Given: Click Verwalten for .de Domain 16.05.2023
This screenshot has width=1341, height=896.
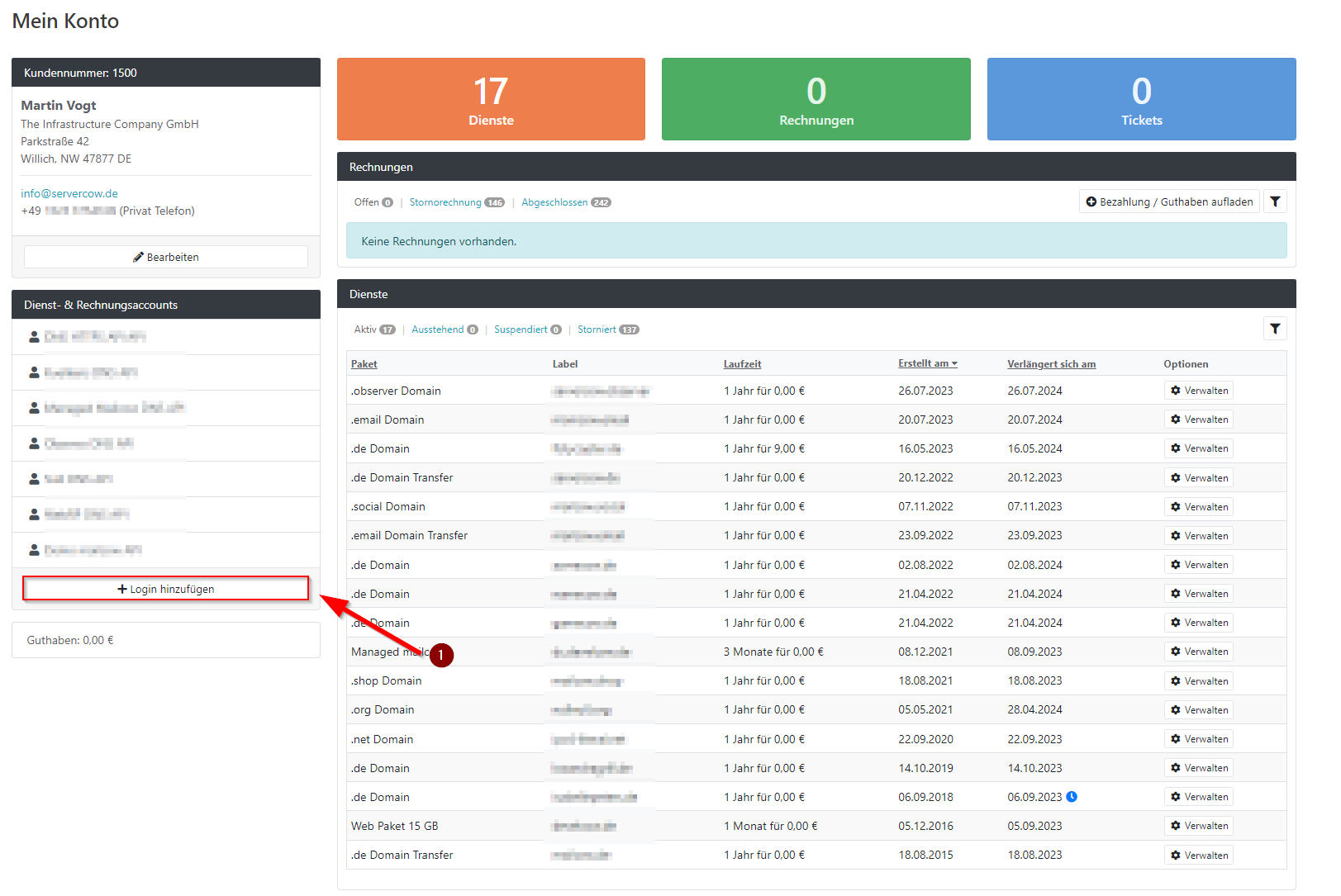Looking at the screenshot, I should point(1199,448).
